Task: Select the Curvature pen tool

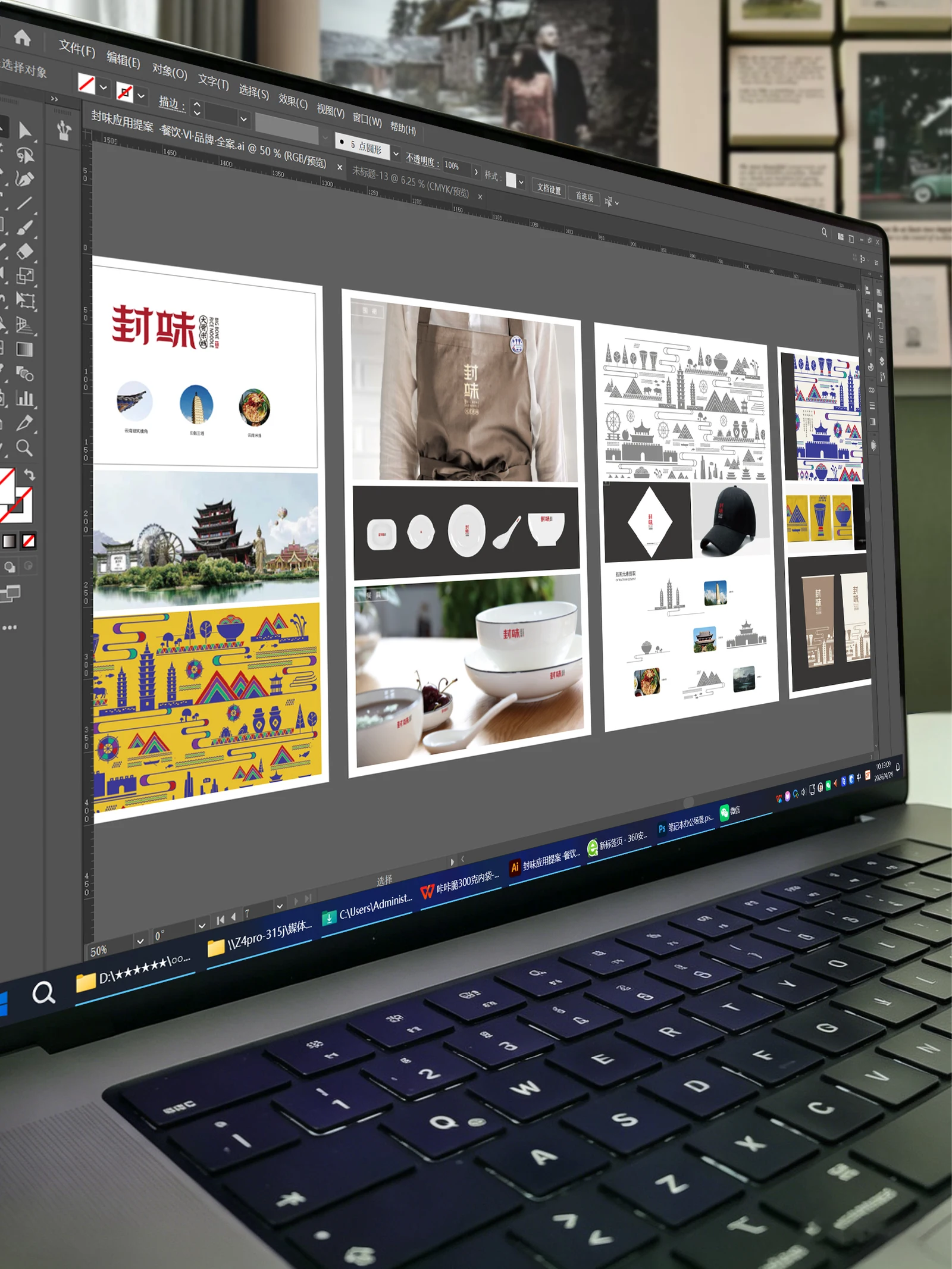Action: (25, 179)
